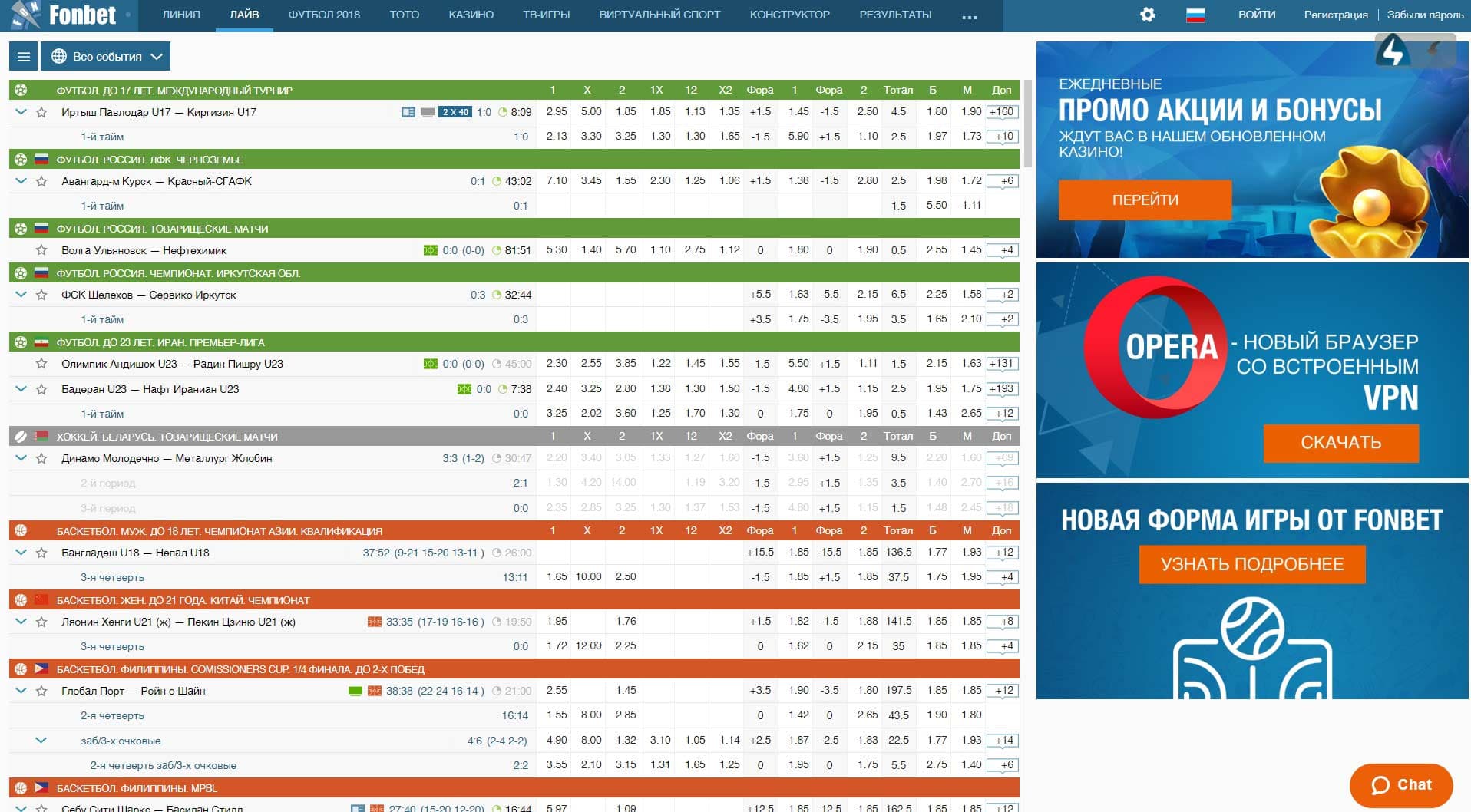
Task: Select draw odds 1.40 for Волга Ульяновск match
Action: coord(591,250)
